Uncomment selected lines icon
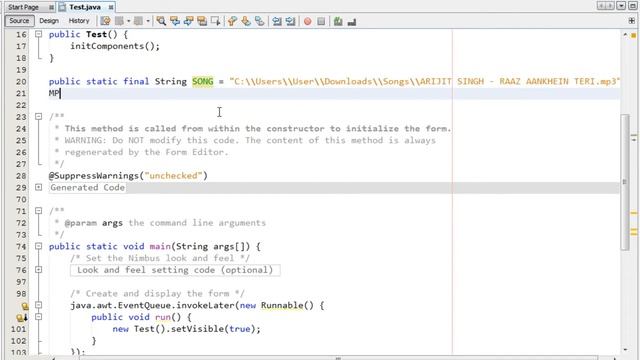This screenshot has height=360, width=640. pyautogui.click(x=351, y=22)
